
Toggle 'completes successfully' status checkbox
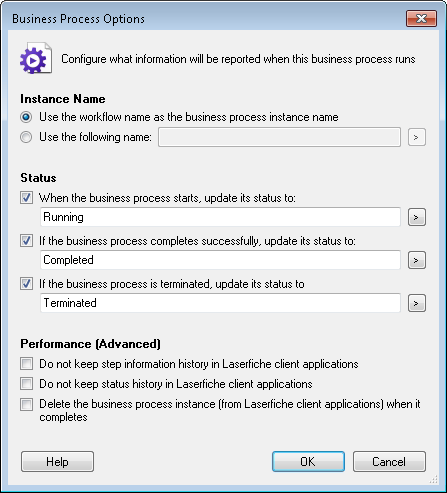[26, 241]
